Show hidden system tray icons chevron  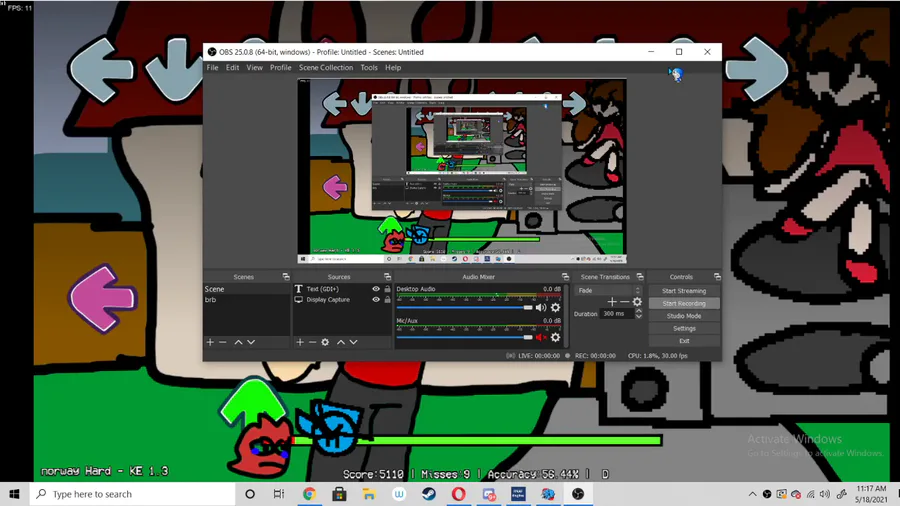coord(752,494)
